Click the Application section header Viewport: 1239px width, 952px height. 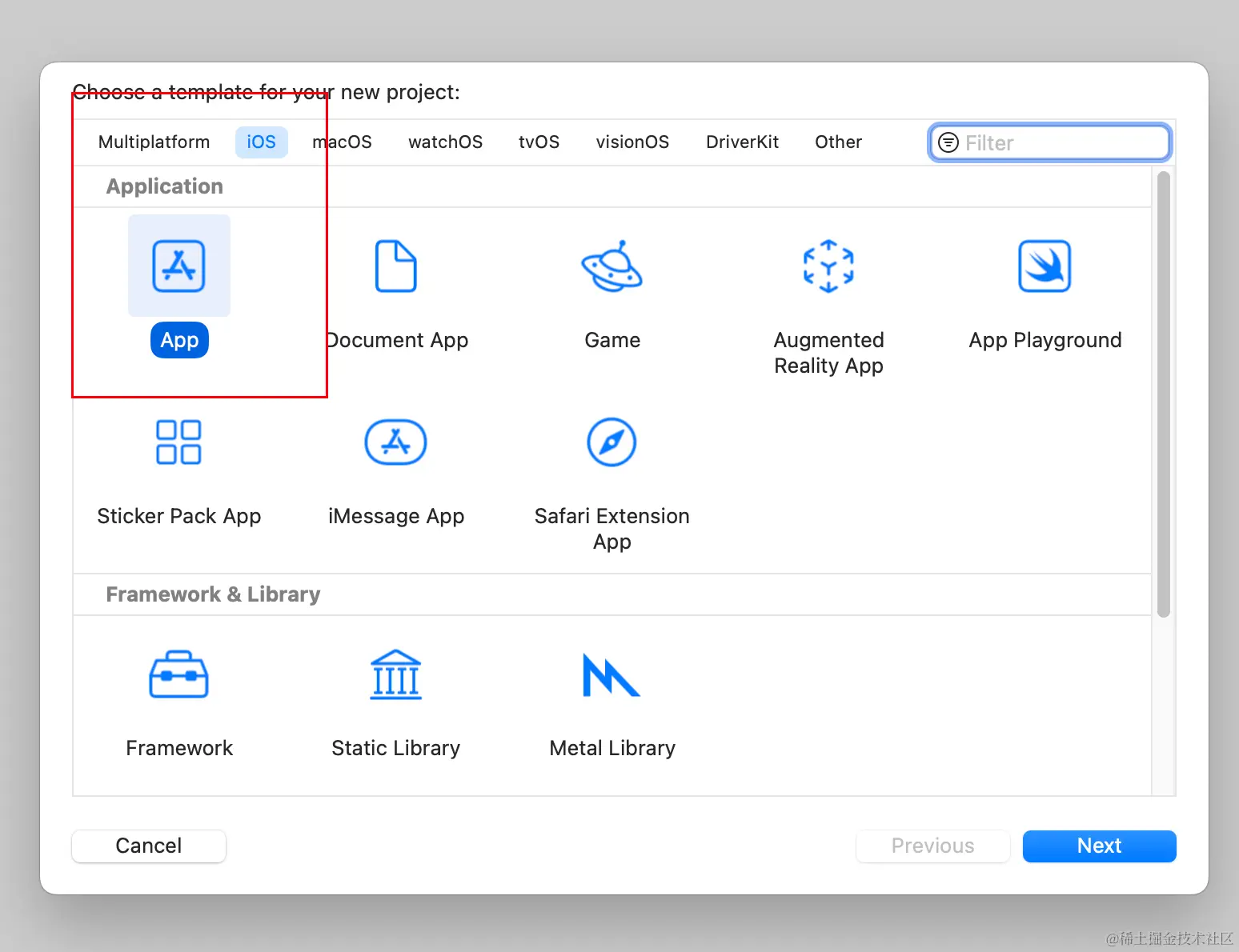[x=165, y=186]
